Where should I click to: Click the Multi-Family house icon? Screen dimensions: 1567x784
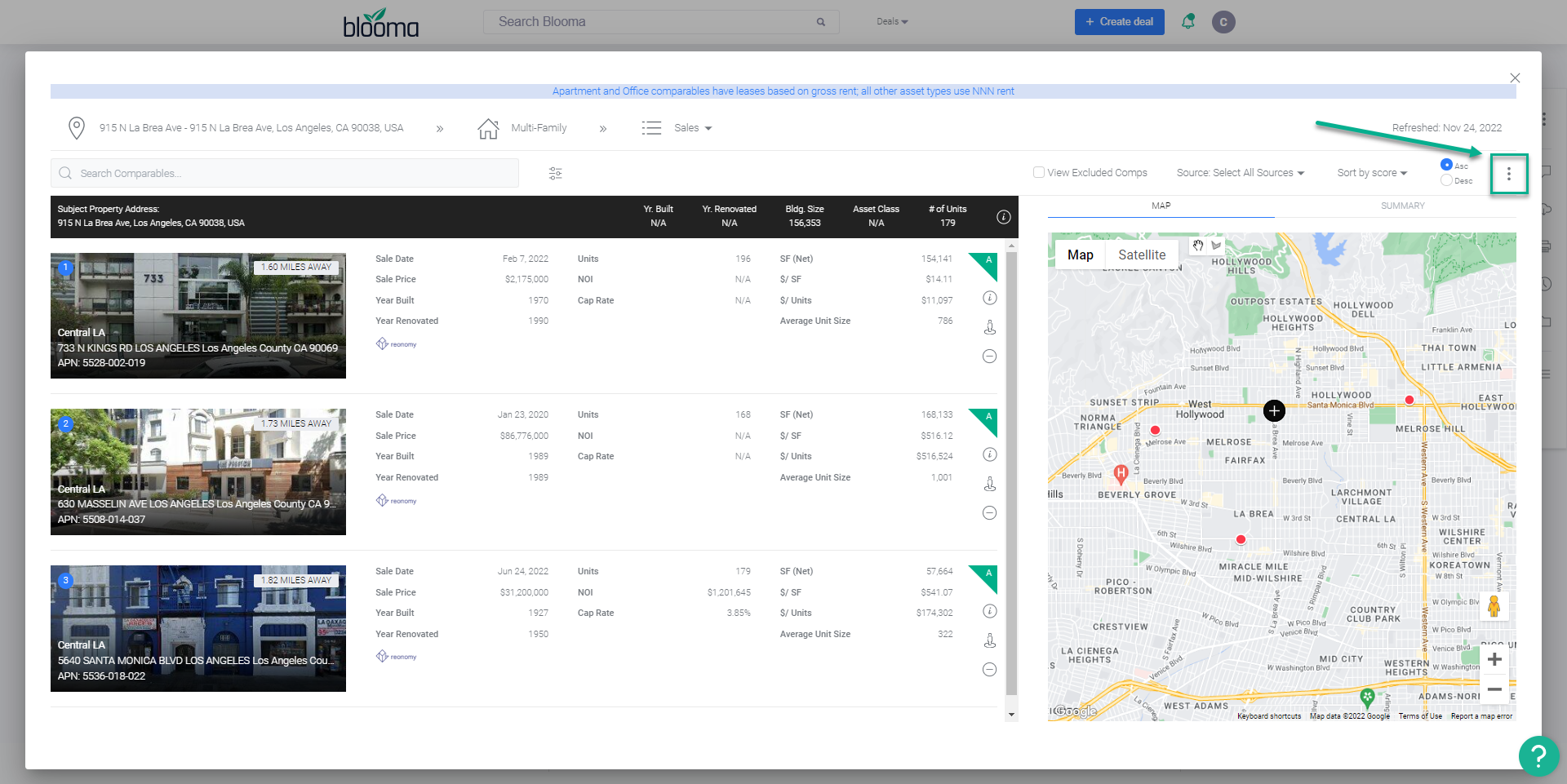pyautogui.click(x=488, y=128)
